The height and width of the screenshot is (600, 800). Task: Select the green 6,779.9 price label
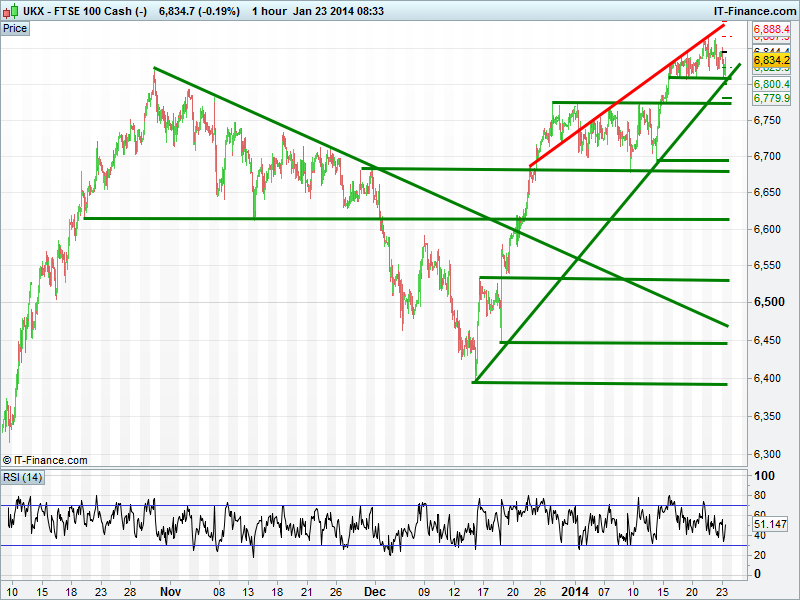click(x=771, y=98)
